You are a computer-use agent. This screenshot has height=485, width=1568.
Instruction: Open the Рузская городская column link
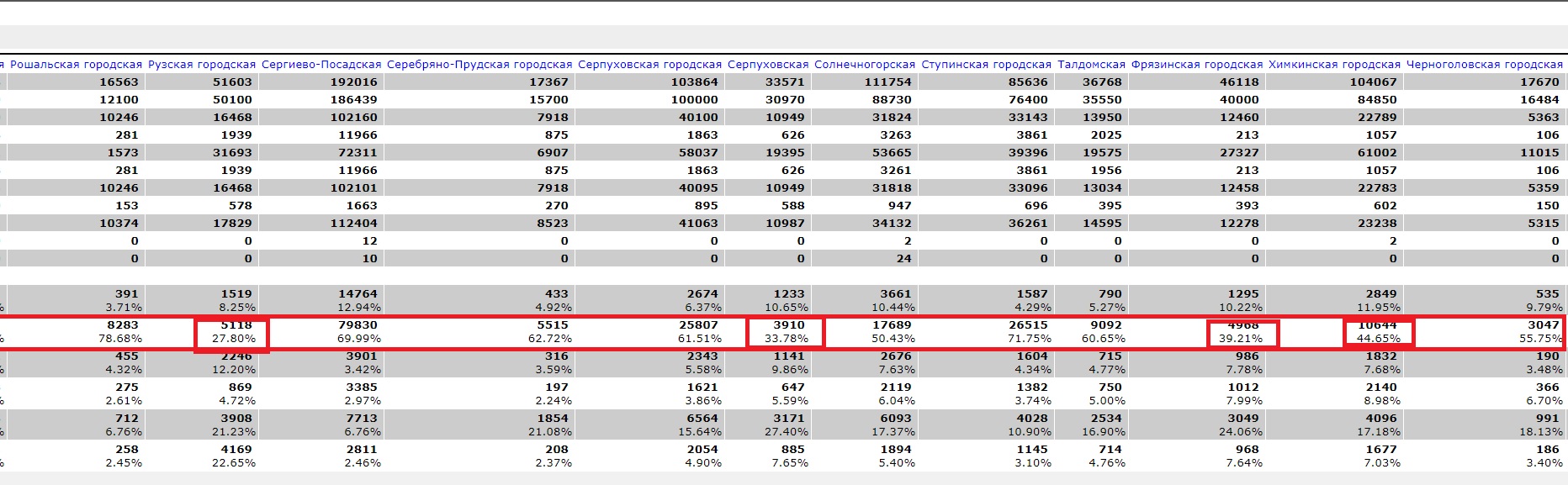pos(202,64)
